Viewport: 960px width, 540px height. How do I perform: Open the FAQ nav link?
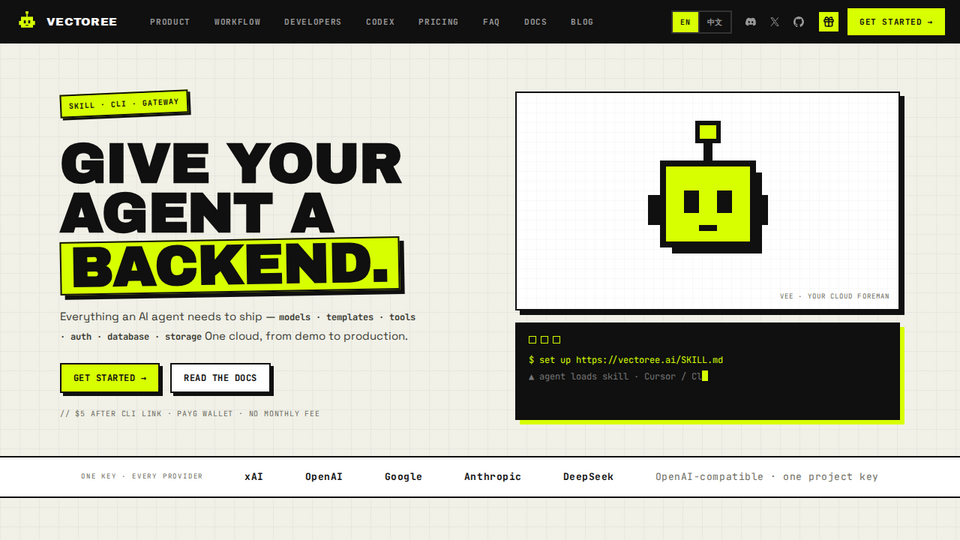(x=491, y=21)
